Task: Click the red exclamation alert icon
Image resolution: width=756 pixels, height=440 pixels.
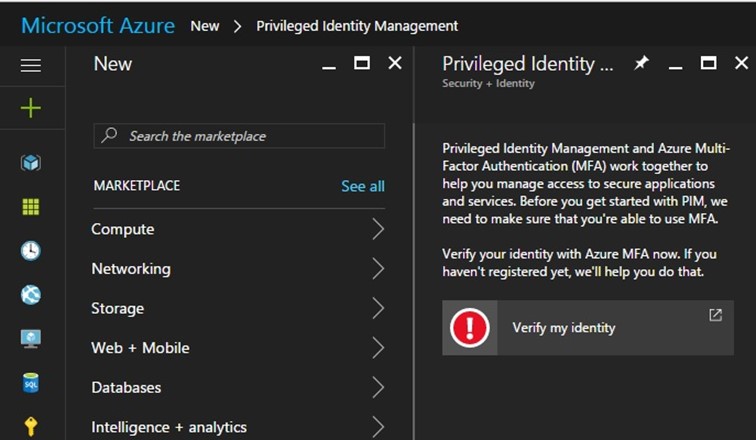Action: pos(470,328)
